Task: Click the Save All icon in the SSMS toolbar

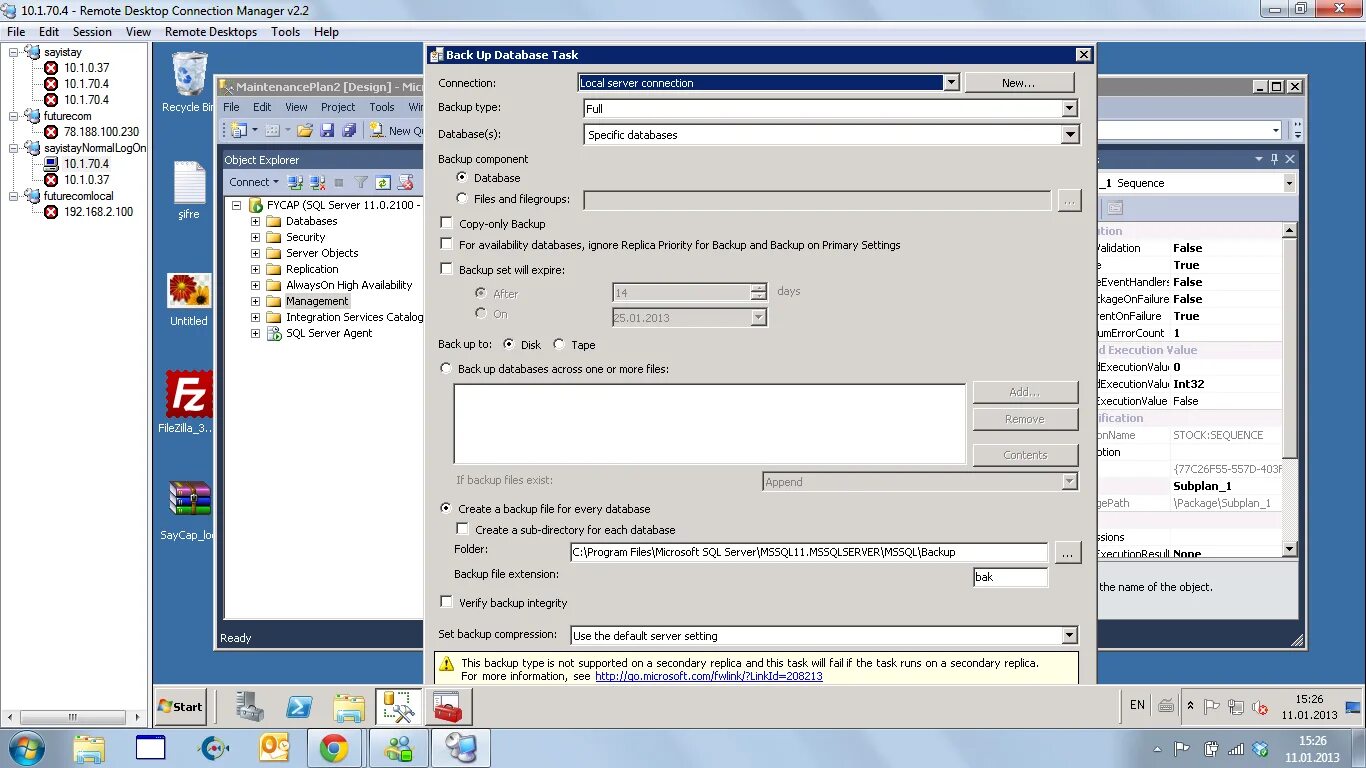Action: tap(349, 130)
